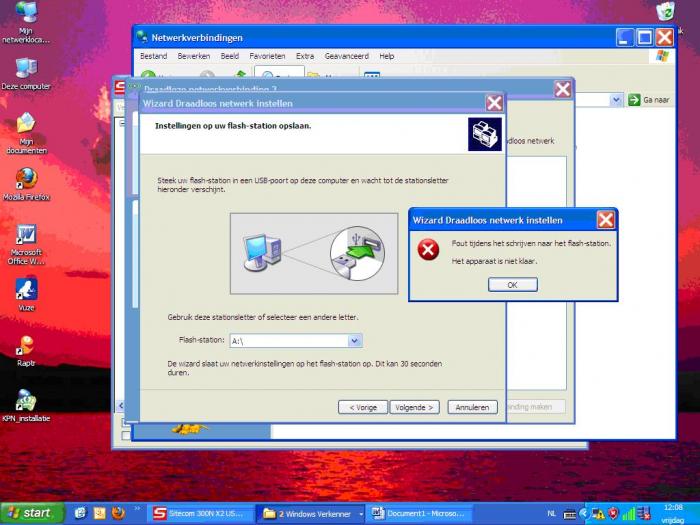Select the Mijn documenten desktop icon
The width and height of the screenshot is (700, 525).
pos(26,133)
